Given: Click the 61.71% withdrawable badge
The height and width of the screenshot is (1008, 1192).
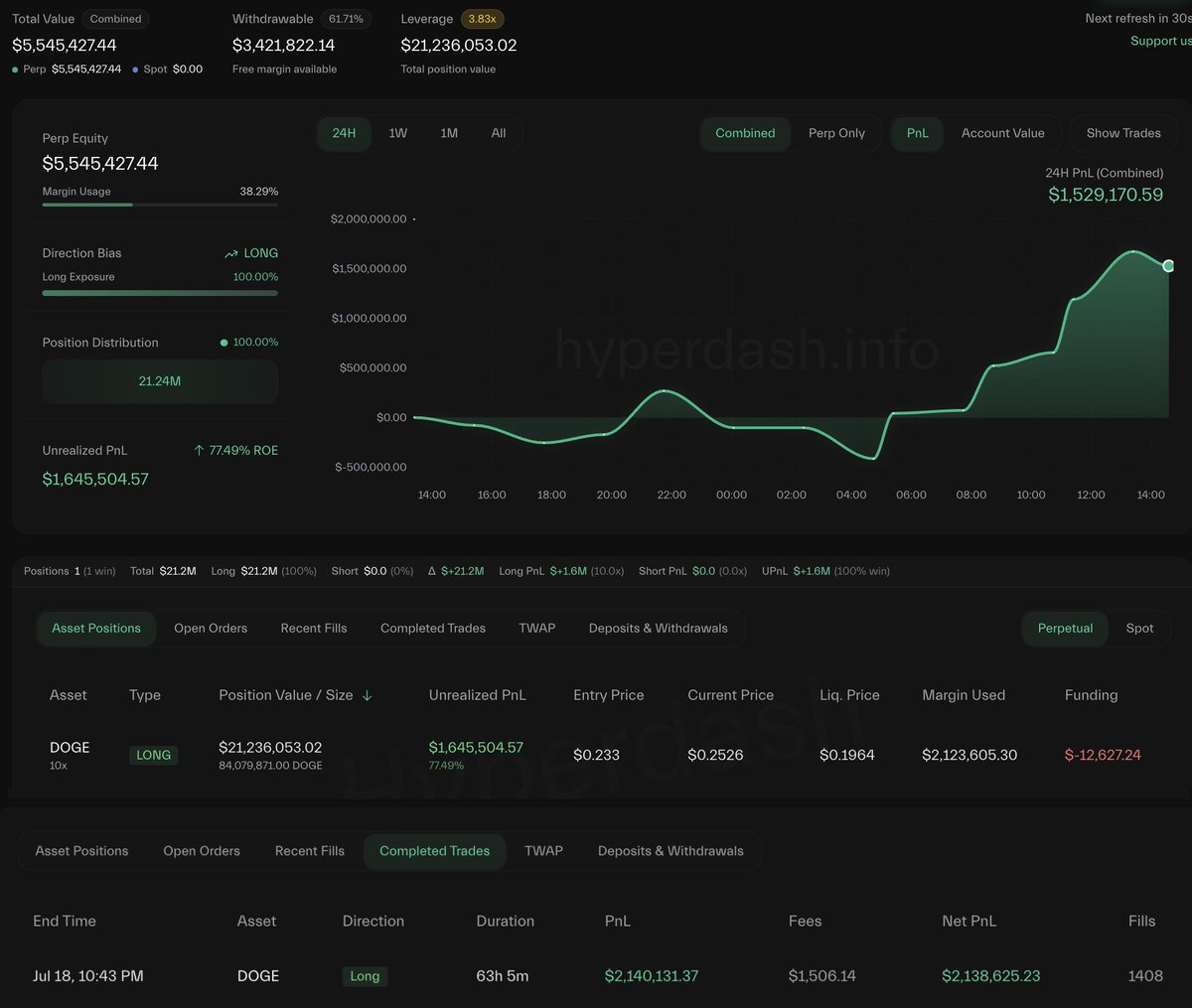Looking at the screenshot, I should pos(346,19).
